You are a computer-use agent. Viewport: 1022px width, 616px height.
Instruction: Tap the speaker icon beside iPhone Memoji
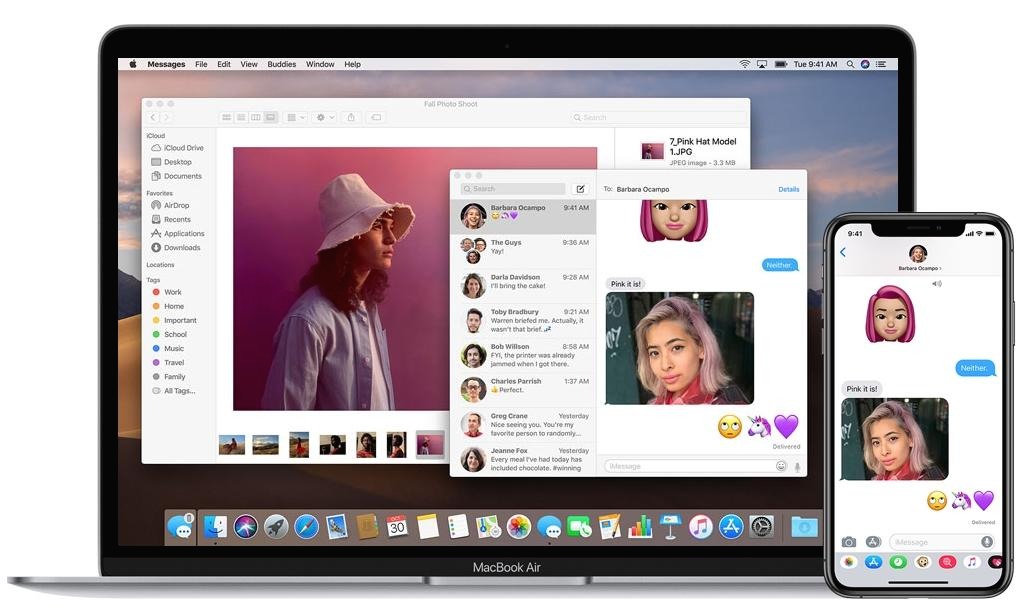tap(937, 284)
